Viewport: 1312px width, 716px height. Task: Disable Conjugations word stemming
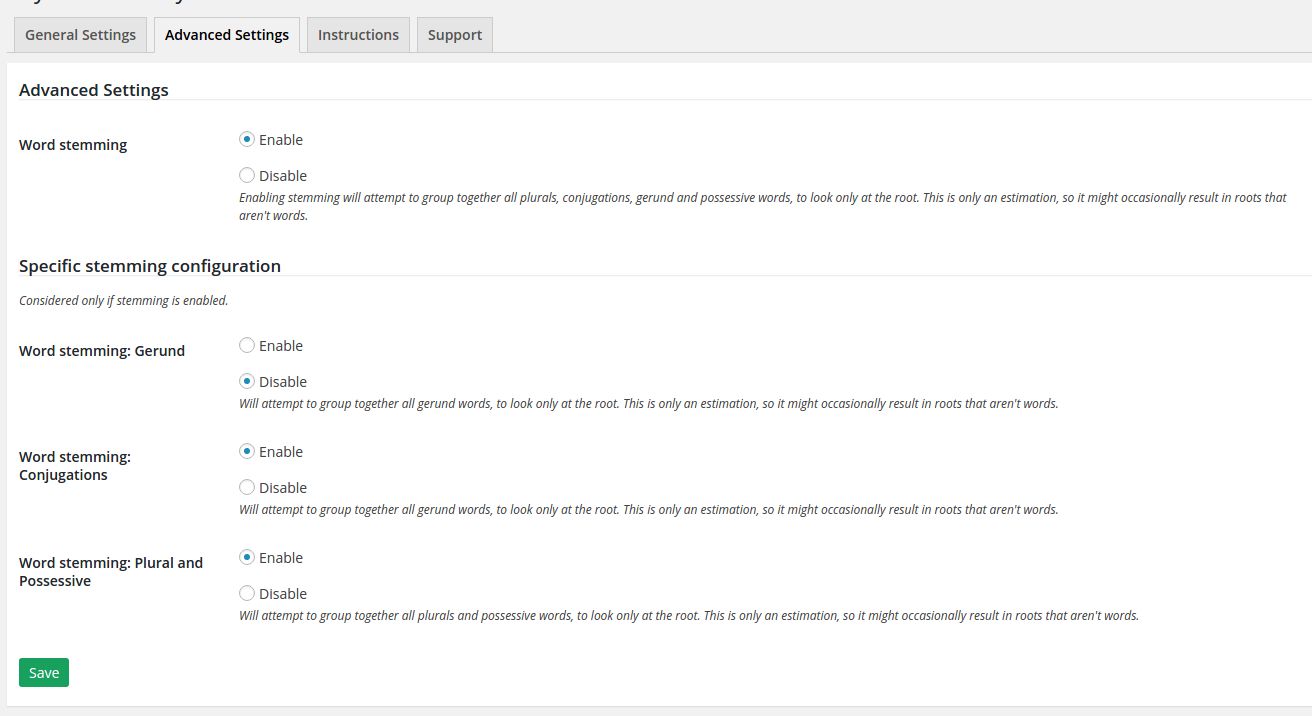[247, 488]
